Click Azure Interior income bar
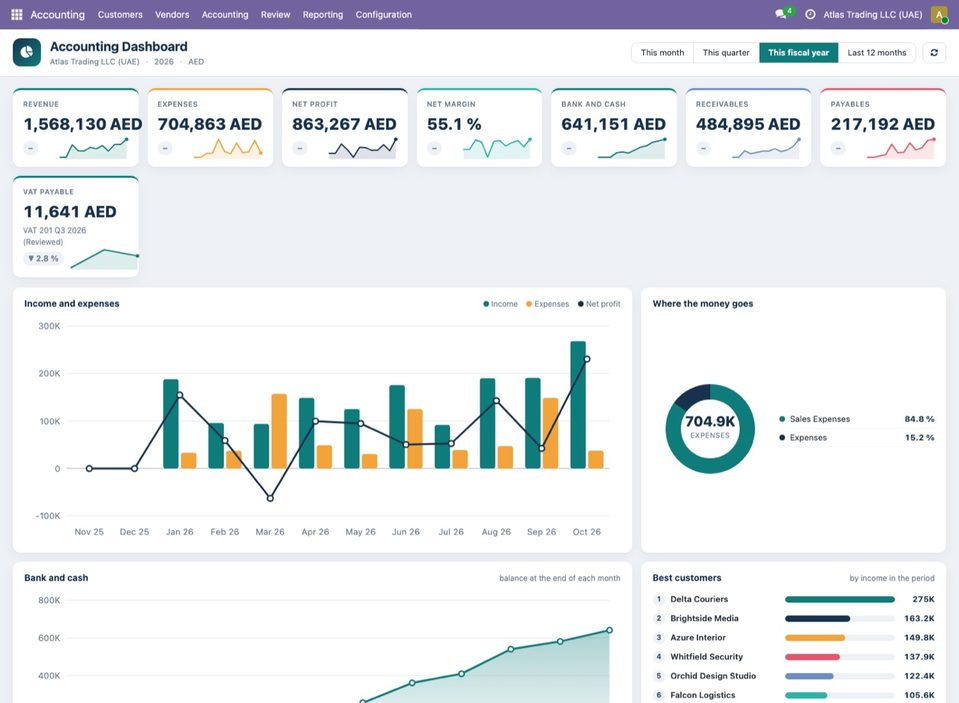 pyautogui.click(x=815, y=638)
